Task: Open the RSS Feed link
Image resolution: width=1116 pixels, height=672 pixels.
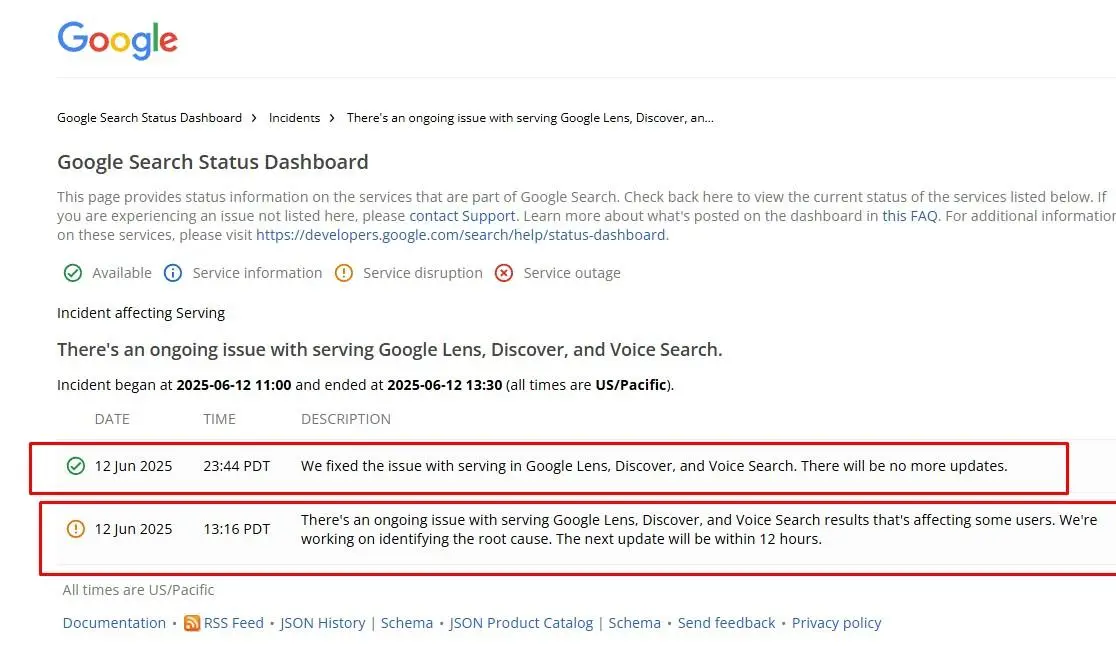Action: (x=233, y=623)
